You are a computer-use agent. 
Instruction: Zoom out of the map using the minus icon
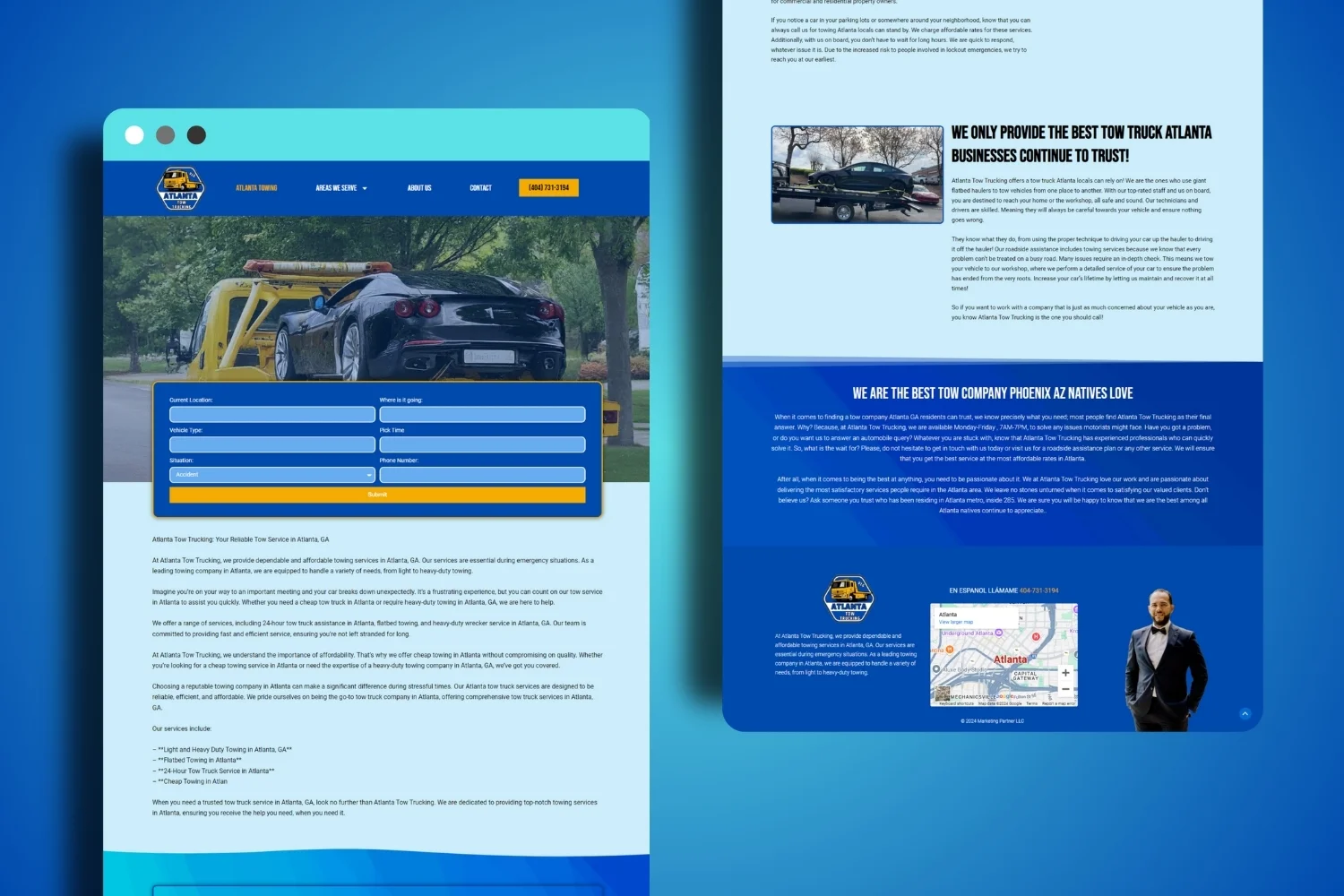click(x=1066, y=688)
